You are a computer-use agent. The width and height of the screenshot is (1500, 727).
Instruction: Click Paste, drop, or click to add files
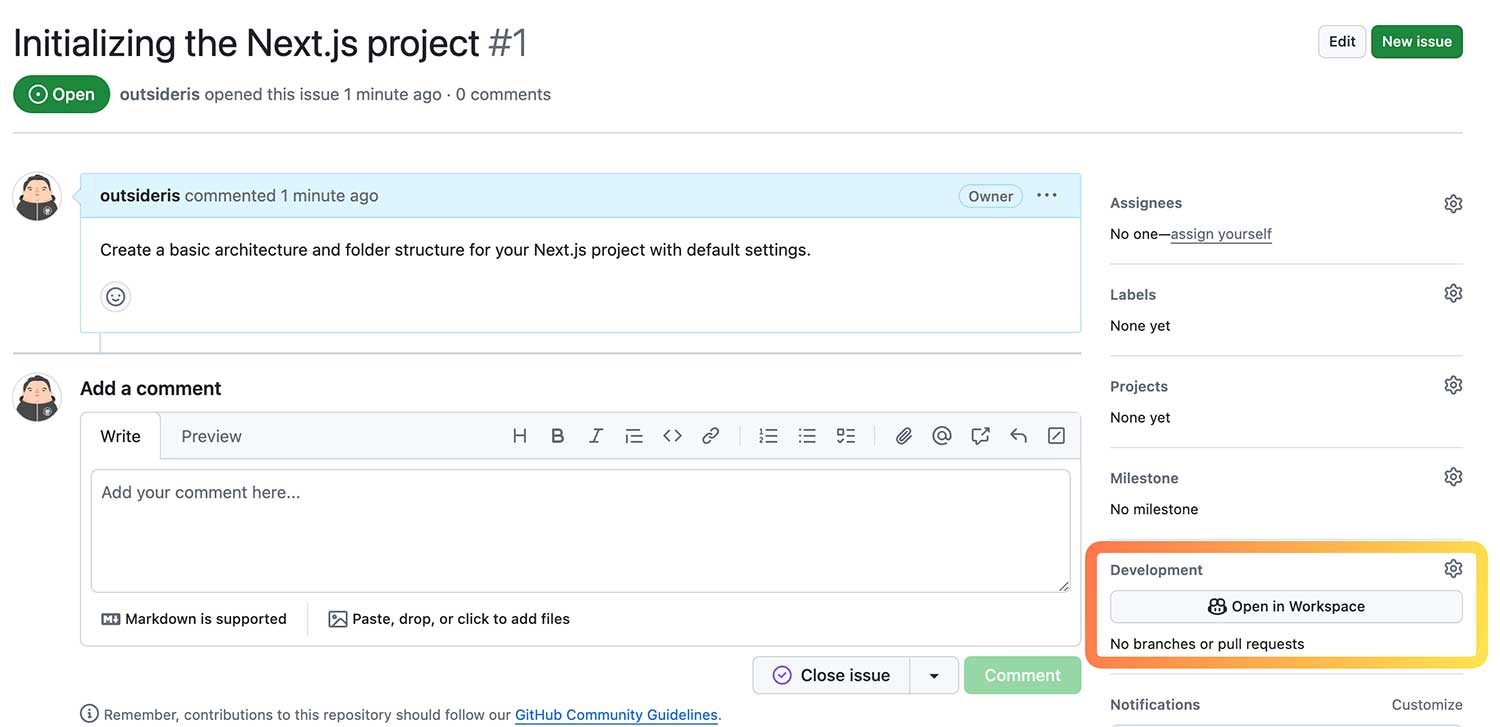(449, 619)
